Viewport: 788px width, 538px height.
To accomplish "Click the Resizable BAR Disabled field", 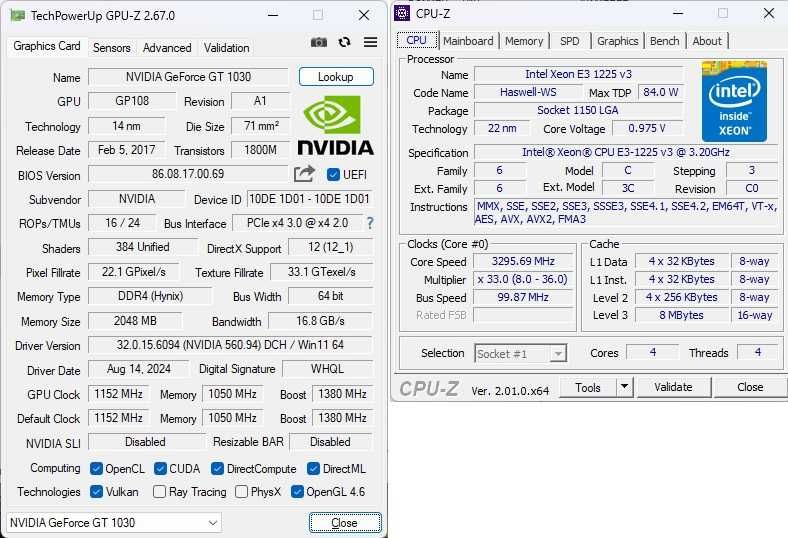I will pyautogui.click(x=331, y=442).
